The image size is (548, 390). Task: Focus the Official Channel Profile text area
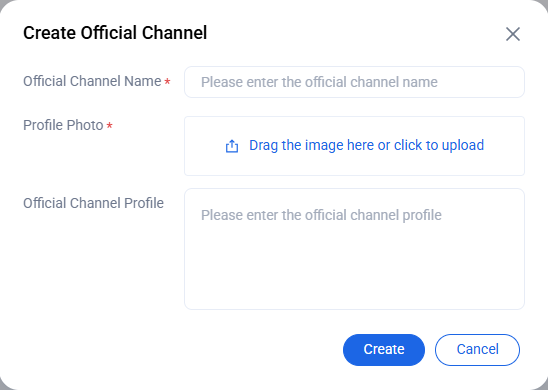354,249
